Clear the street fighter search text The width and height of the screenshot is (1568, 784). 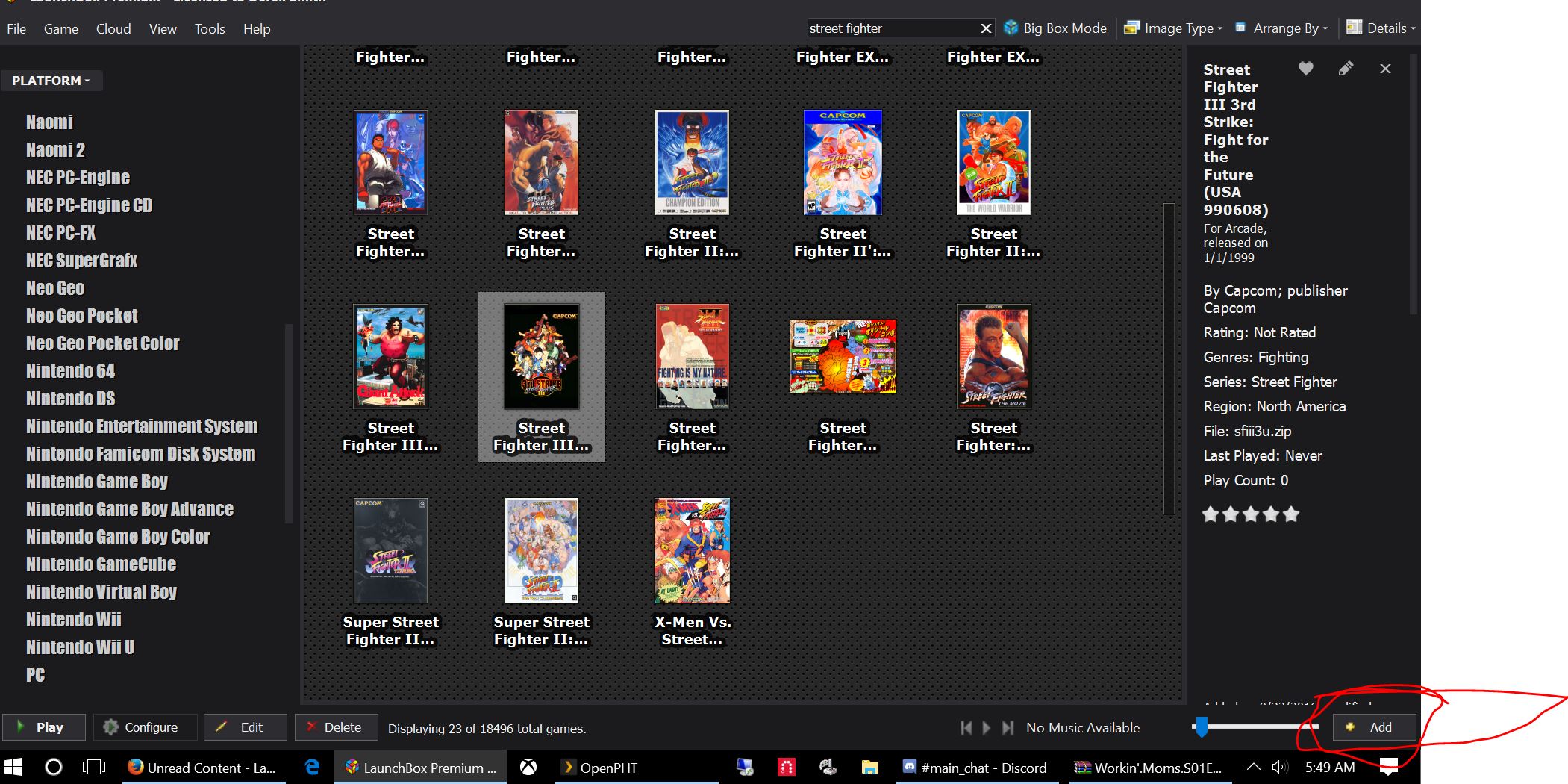click(x=986, y=28)
